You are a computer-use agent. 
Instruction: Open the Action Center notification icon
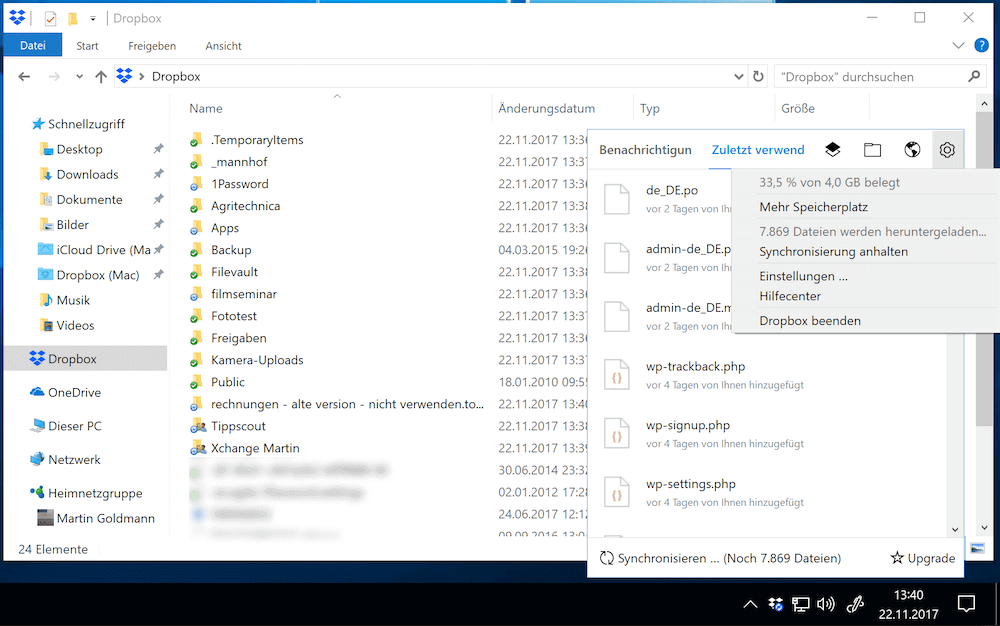coord(966,604)
